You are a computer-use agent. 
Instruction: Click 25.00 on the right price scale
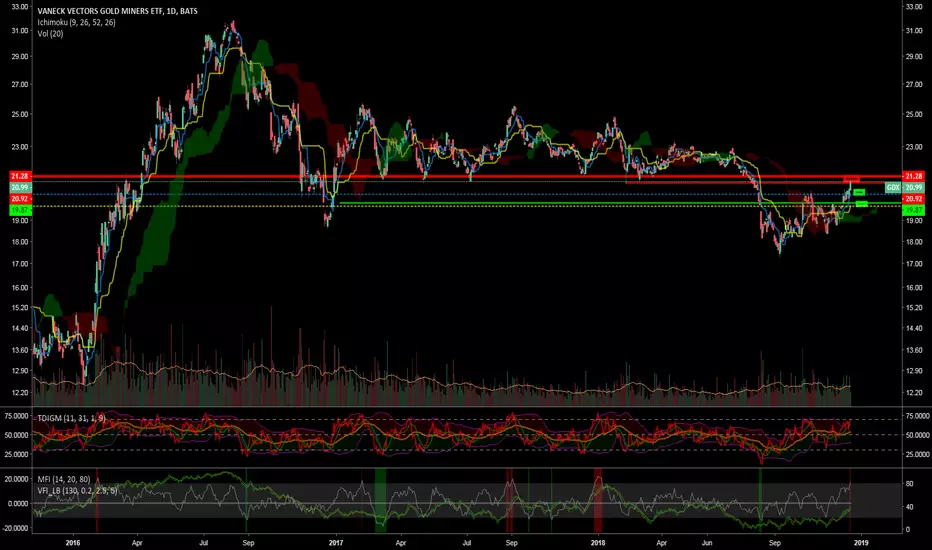point(914,114)
